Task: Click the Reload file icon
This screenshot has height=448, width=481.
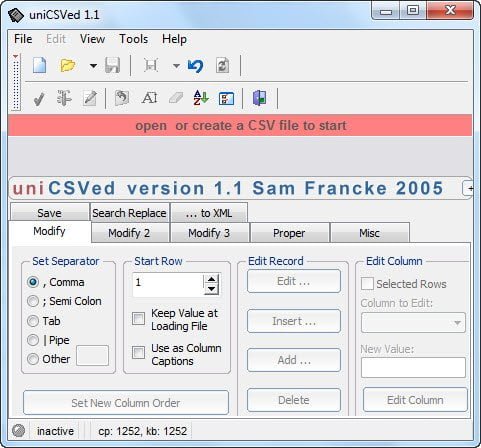Action: pyautogui.click(x=222, y=65)
